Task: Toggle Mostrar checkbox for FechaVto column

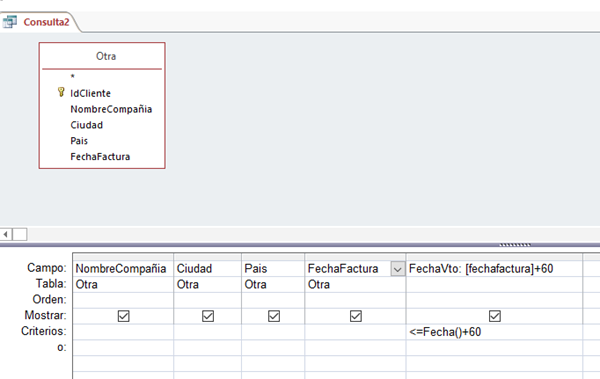Action: tap(494, 316)
